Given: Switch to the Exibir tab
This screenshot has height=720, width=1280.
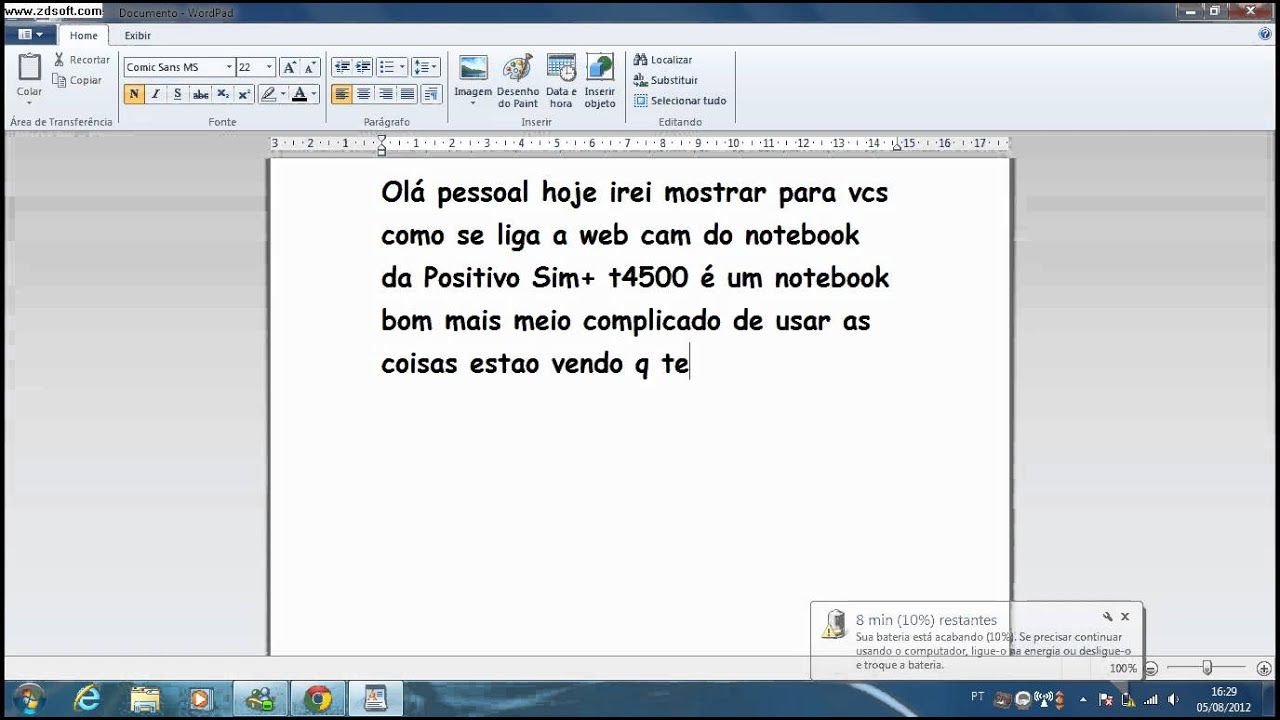Looking at the screenshot, I should tap(137, 35).
